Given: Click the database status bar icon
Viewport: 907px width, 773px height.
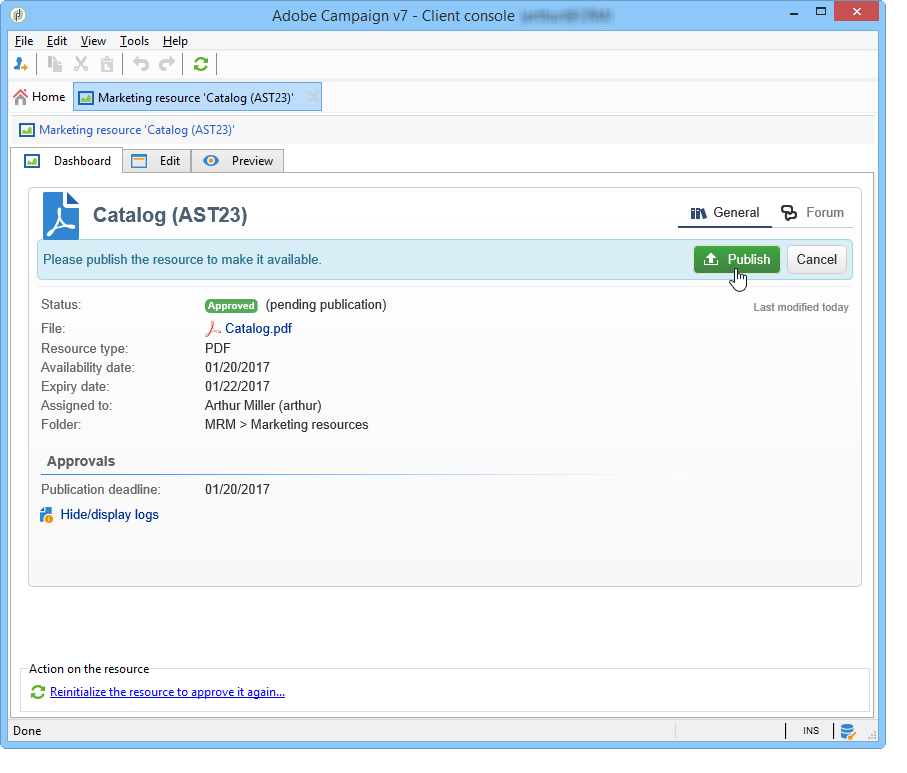Looking at the screenshot, I should pyautogui.click(x=847, y=731).
